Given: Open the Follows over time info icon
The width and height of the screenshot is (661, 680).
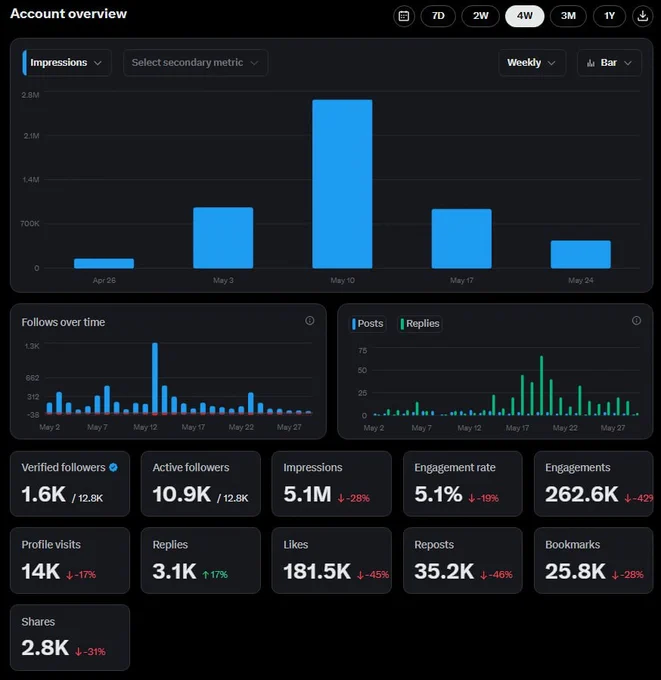Looking at the screenshot, I should pos(309,320).
